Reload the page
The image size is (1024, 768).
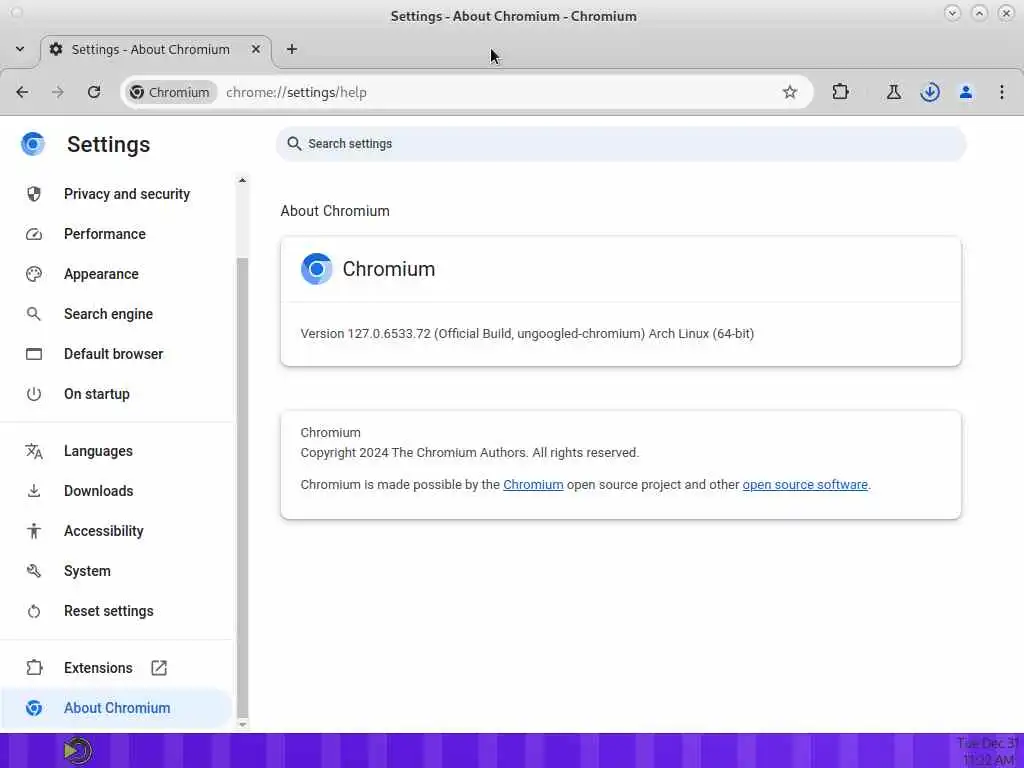click(94, 92)
